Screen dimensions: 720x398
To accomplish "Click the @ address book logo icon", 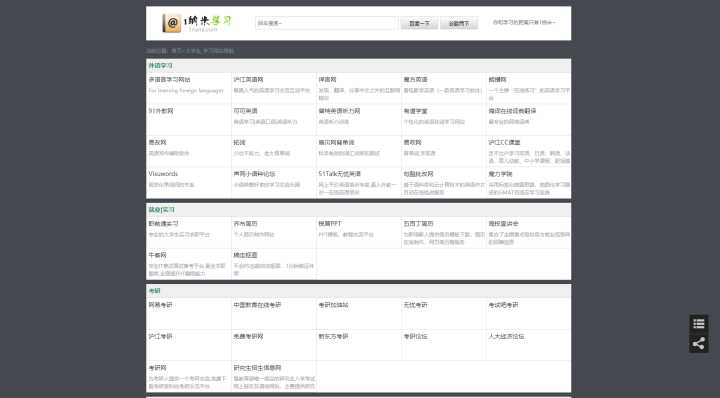I will pos(171,23).
